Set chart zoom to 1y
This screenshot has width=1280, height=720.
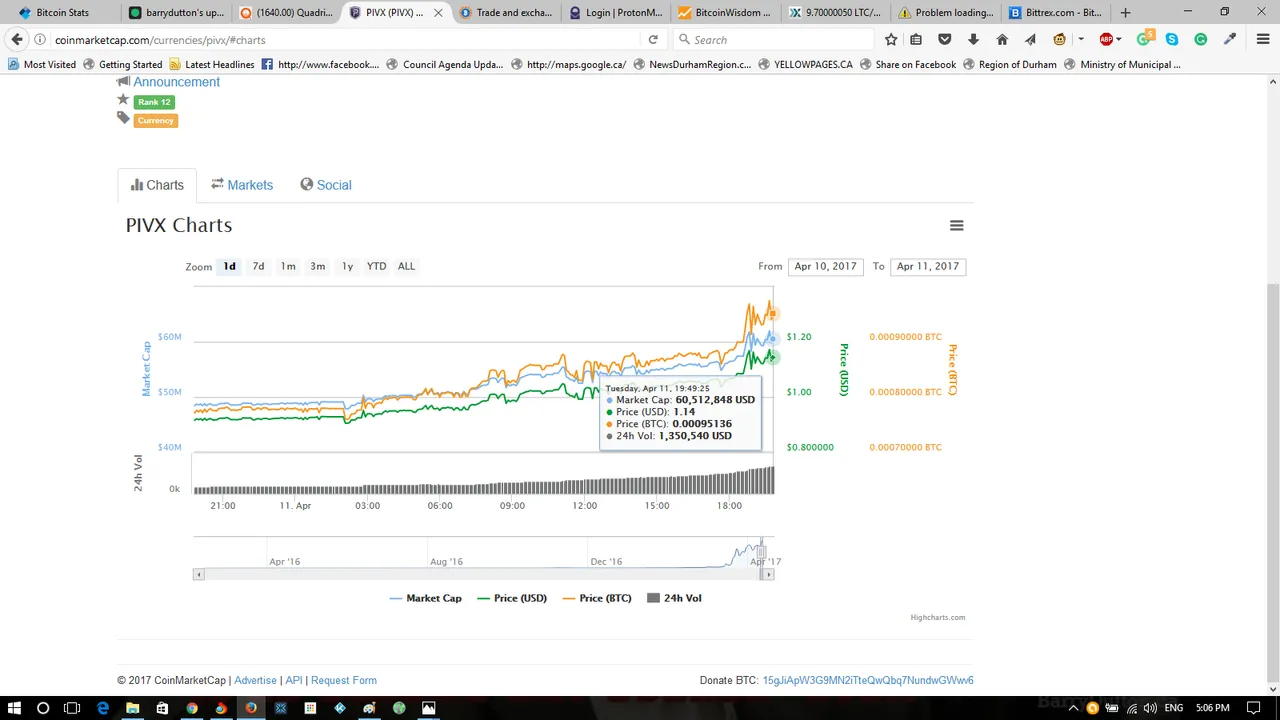[x=347, y=266]
